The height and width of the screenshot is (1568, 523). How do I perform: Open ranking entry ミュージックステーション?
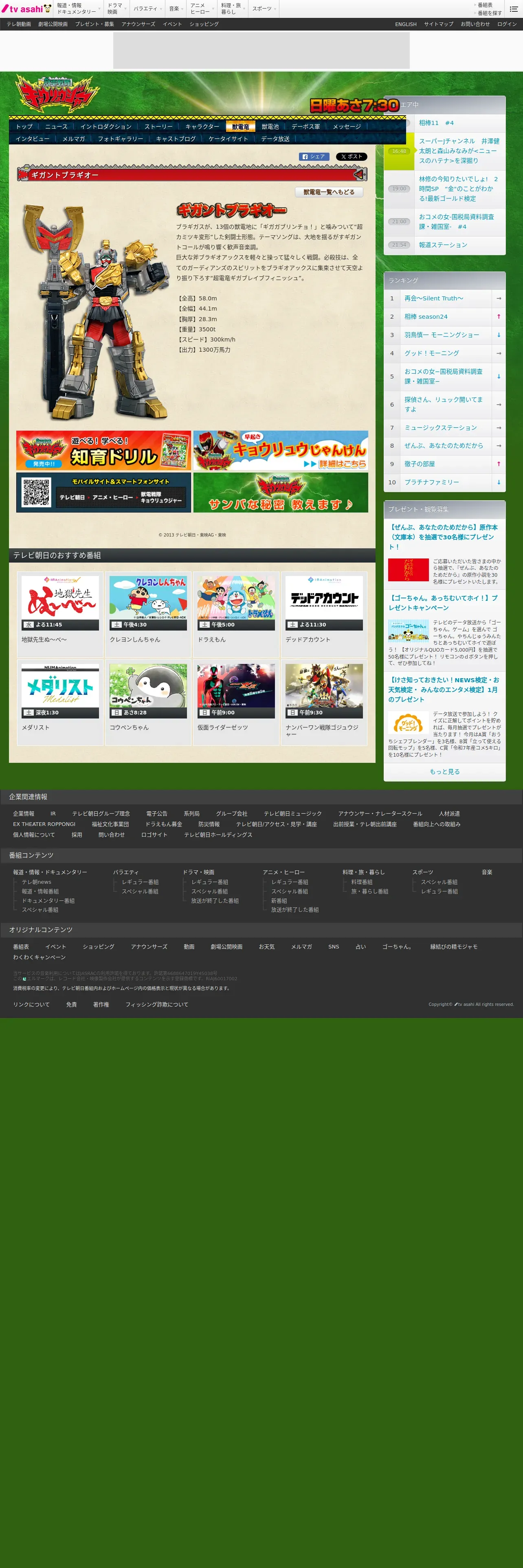point(440,428)
